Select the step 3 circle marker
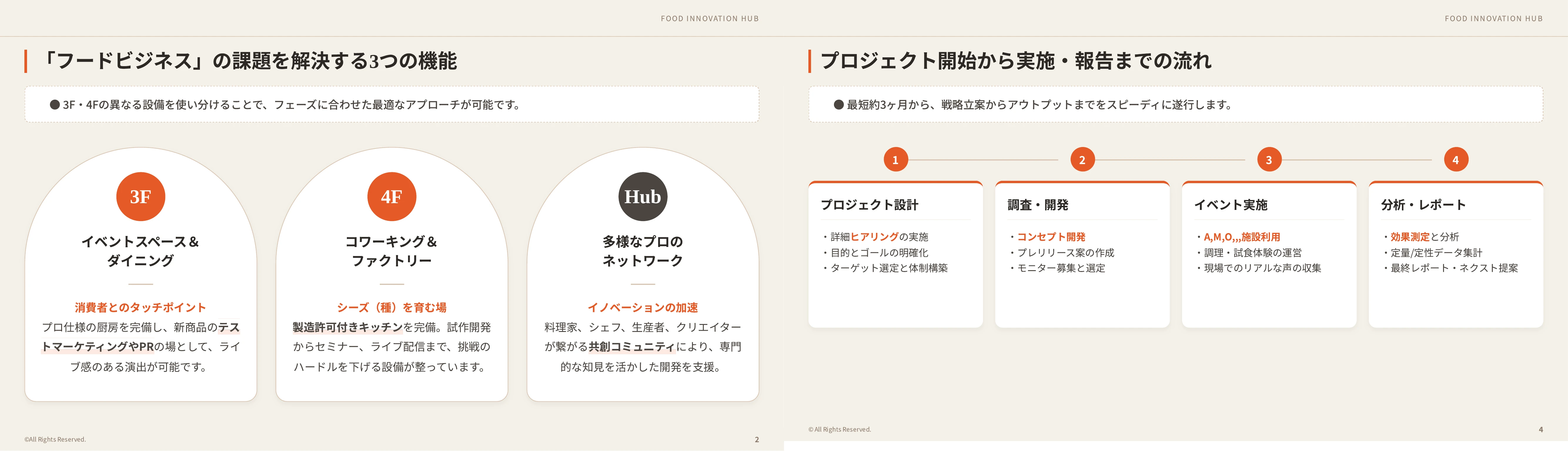 (1269, 159)
